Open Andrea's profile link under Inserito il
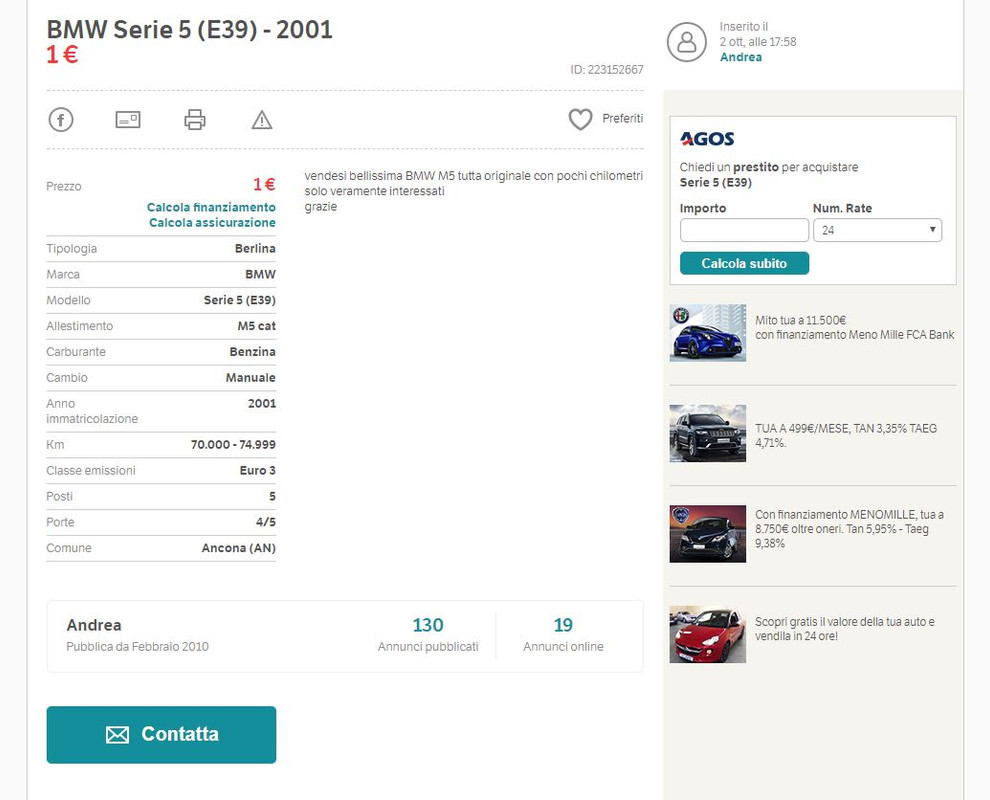The width and height of the screenshot is (990, 800). click(x=741, y=57)
